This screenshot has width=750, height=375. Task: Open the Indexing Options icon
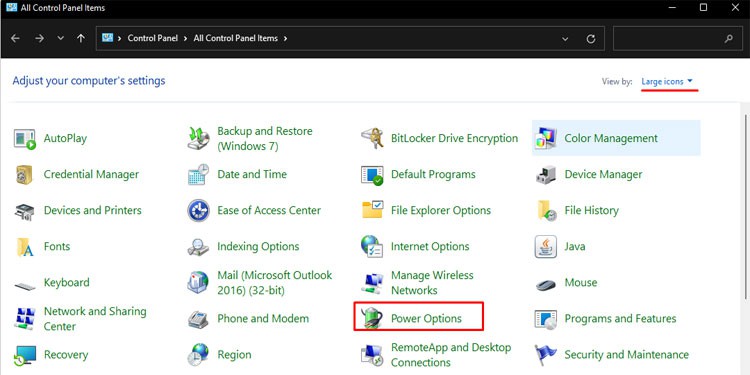point(198,247)
